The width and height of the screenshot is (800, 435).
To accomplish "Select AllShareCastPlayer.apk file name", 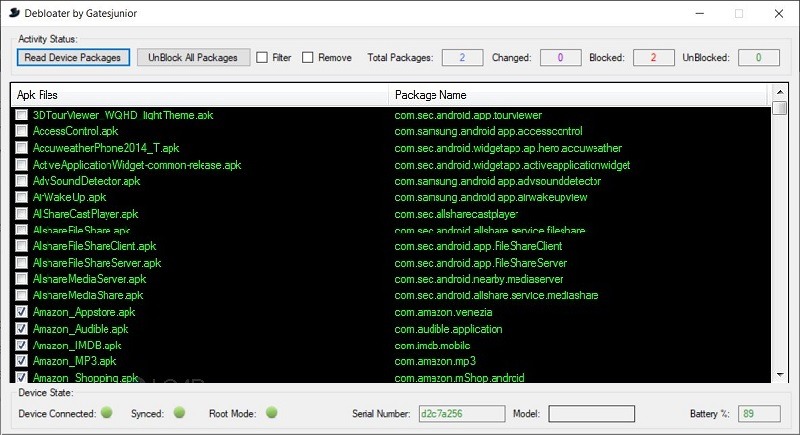I will pyautogui.click(x=85, y=214).
